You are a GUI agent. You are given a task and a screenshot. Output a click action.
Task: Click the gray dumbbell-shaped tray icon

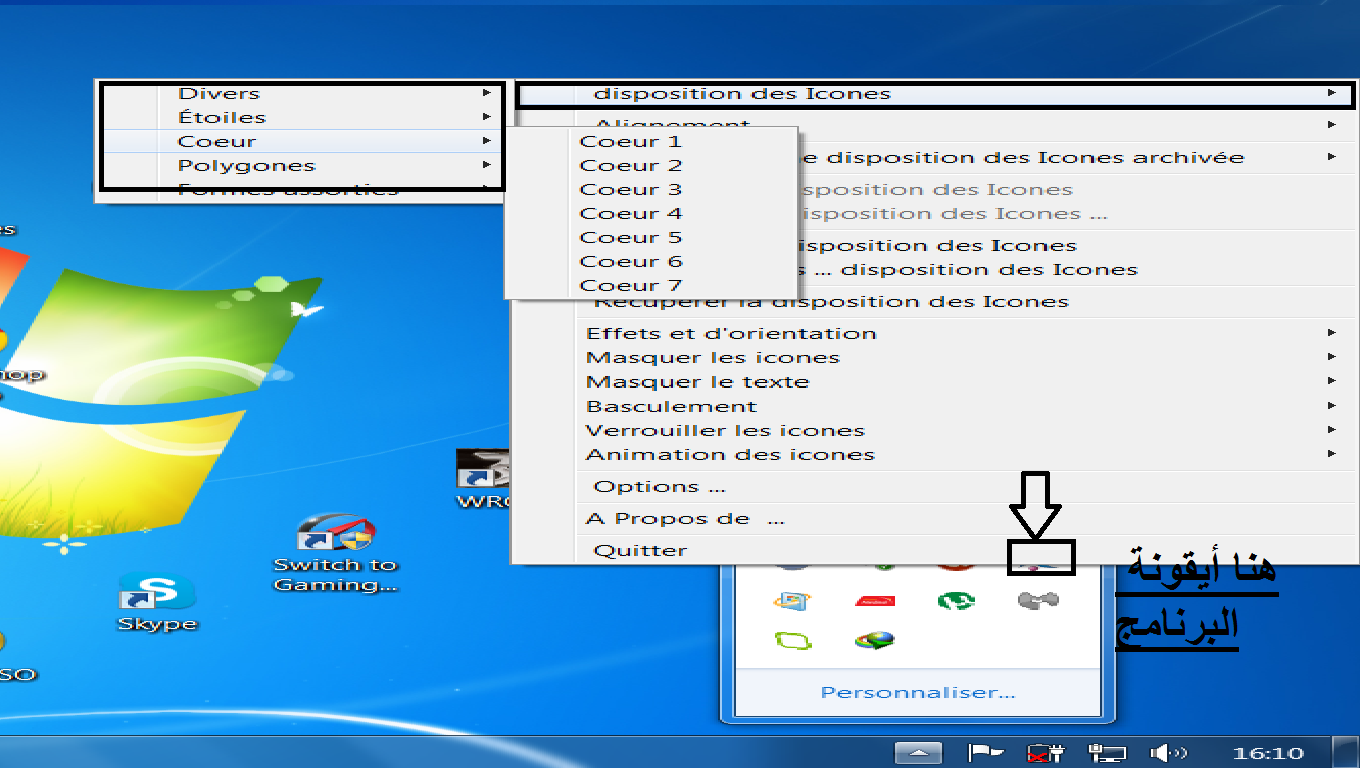tap(1040, 602)
